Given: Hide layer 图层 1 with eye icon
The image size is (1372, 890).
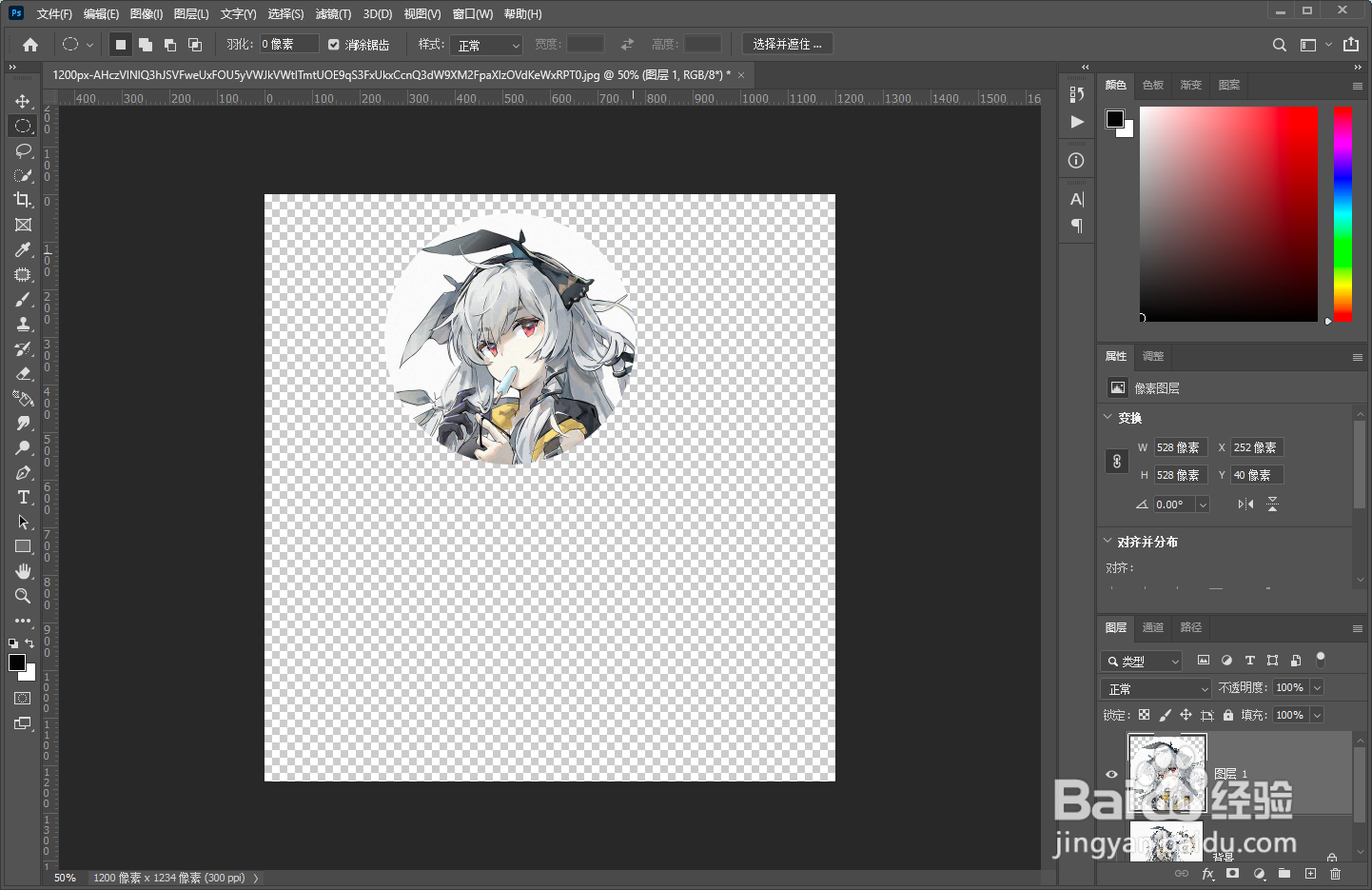Looking at the screenshot, I should (x=1111, y=774).
